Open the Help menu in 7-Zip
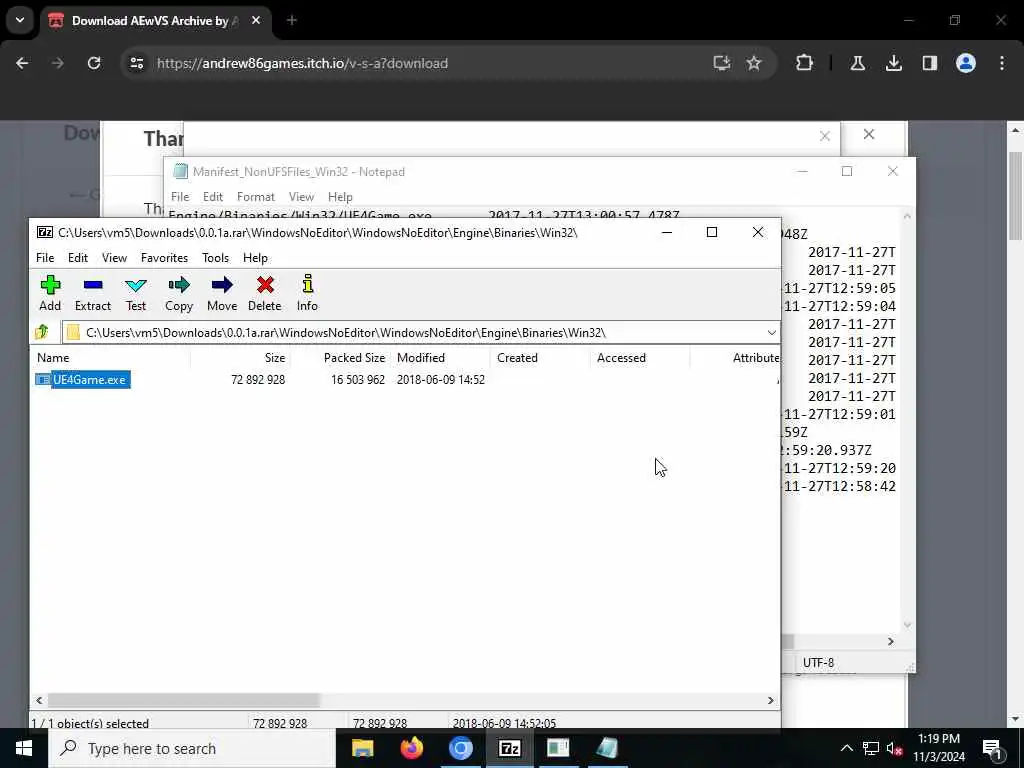 tap(255, 258)
